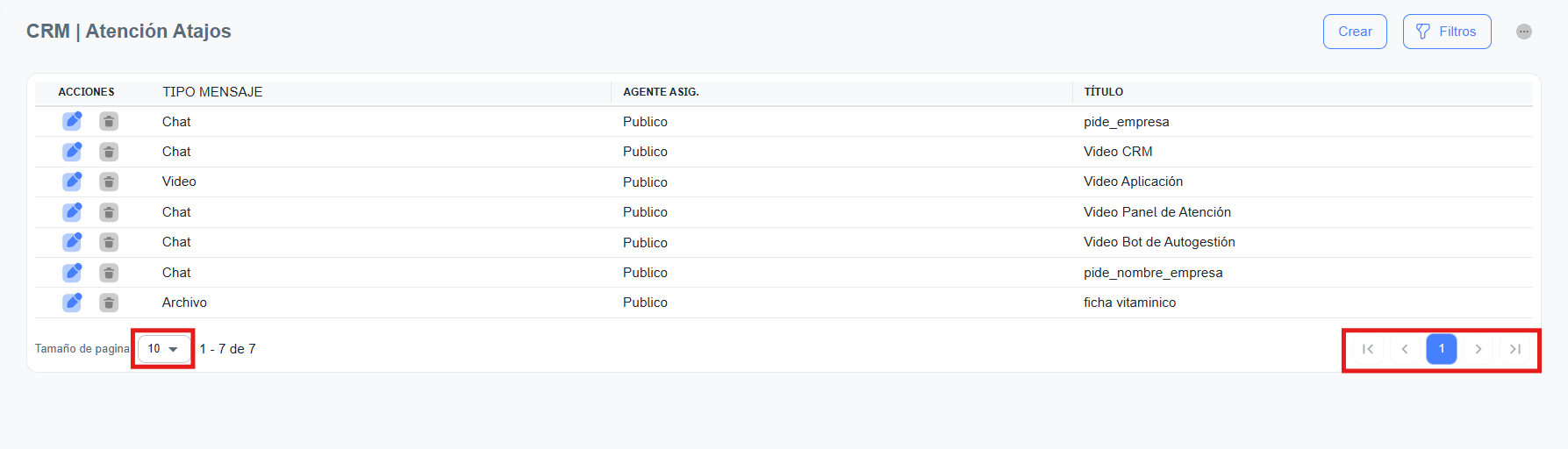Go to the next page
This screenshot has width=1568, height=449.
1479,349
